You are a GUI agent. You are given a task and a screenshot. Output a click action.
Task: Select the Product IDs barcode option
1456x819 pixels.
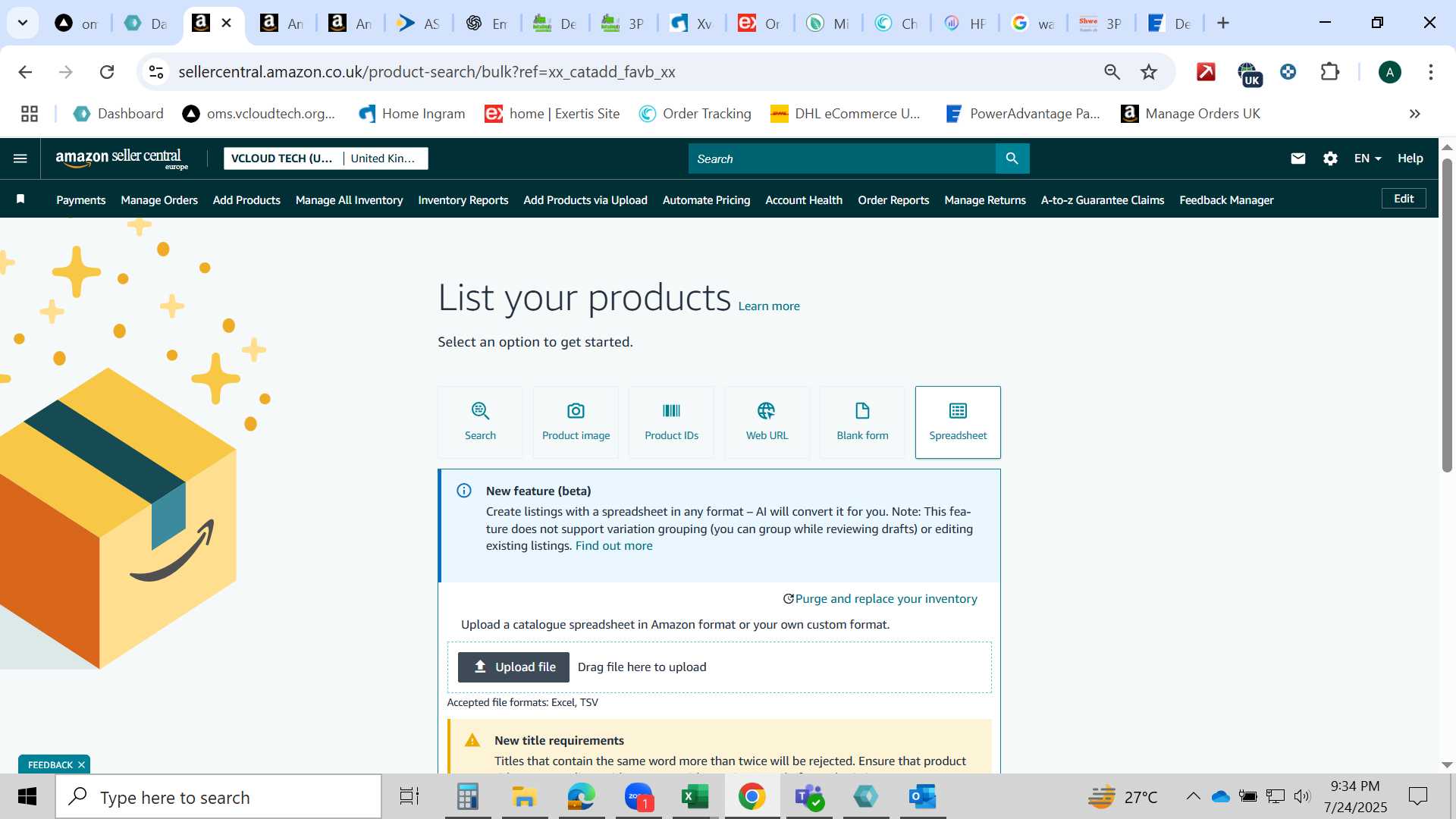click(x=671, y=422)
